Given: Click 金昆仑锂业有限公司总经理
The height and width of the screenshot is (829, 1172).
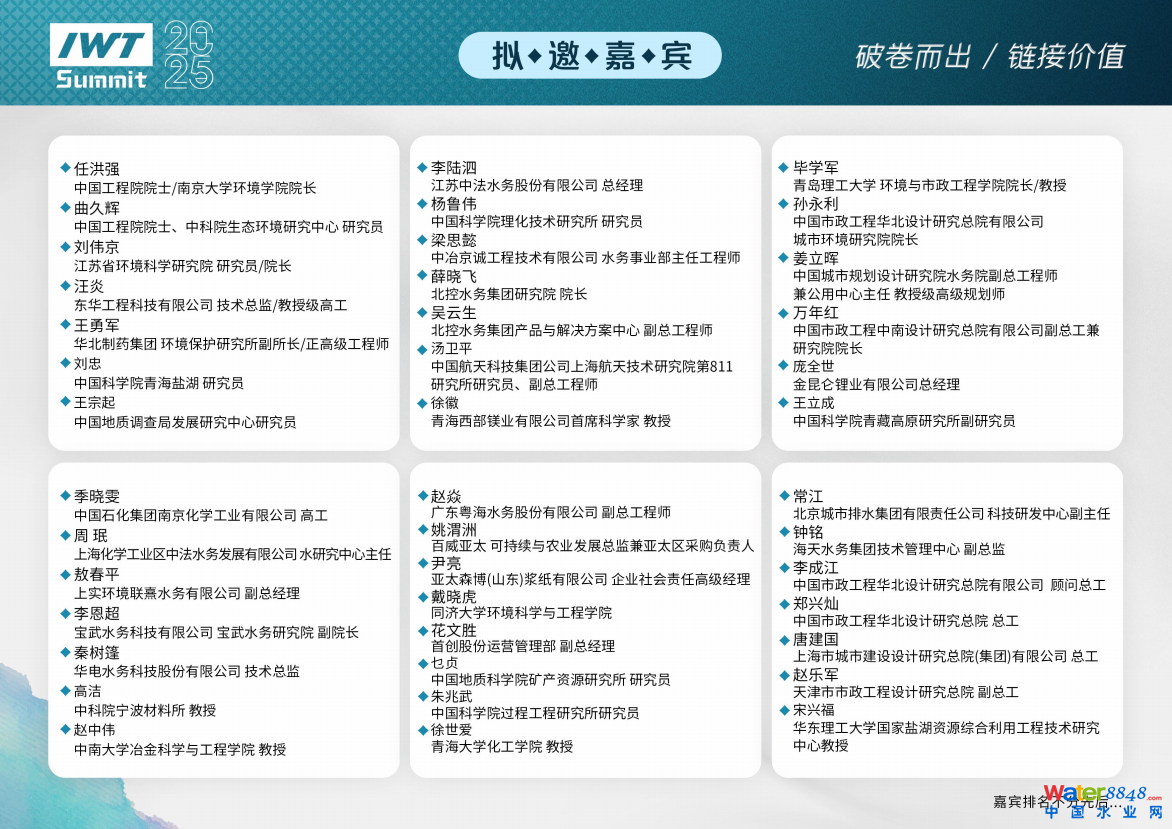Looking at the screenshot, I should (x=876, y=384).
